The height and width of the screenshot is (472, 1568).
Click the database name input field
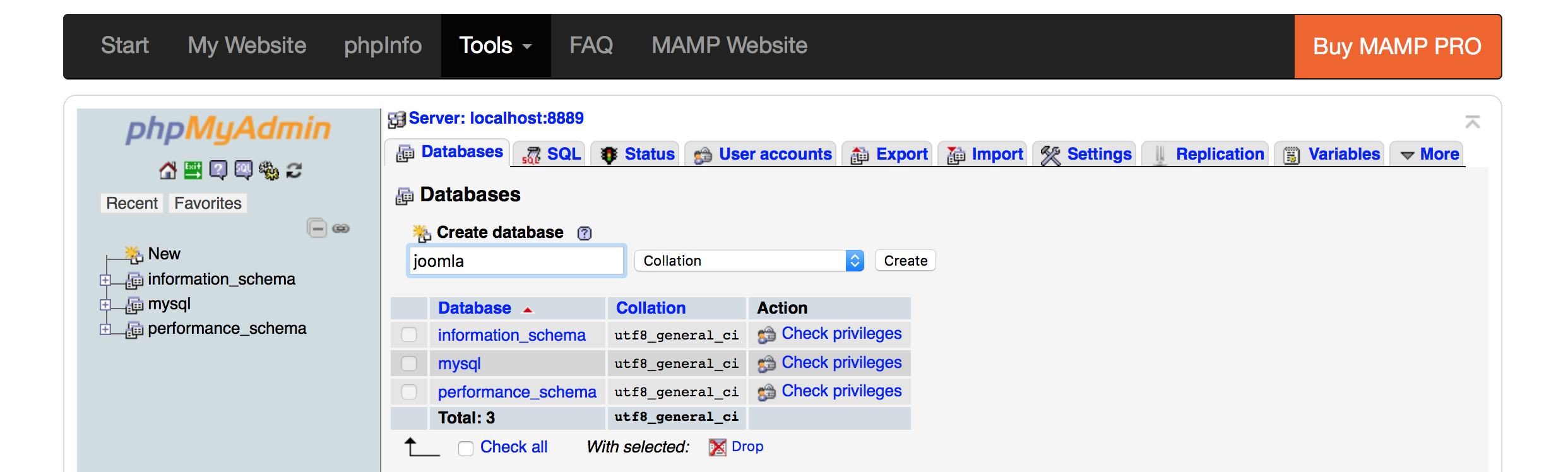point(516,261)
